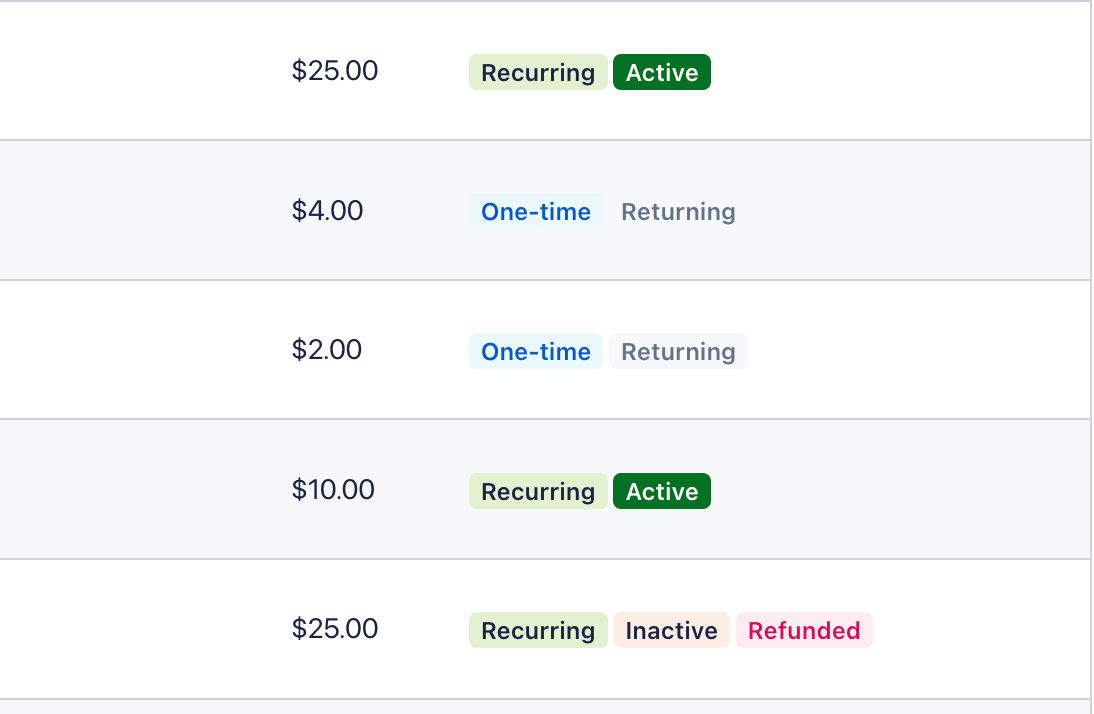Click the Active badge in the top $25.00 row

coord(662,73)
